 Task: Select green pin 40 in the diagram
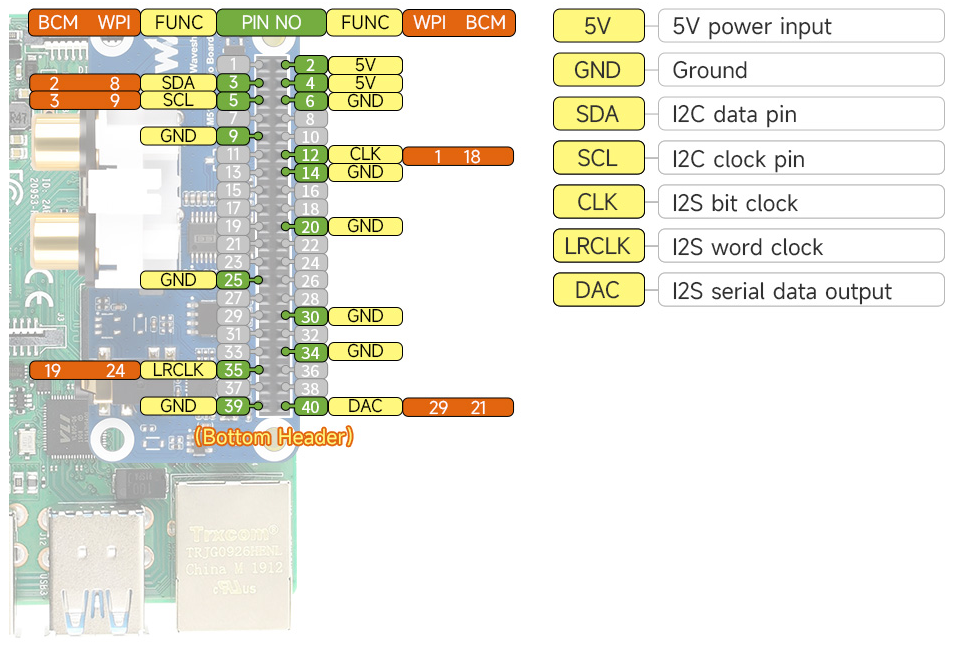click(311, 406)
